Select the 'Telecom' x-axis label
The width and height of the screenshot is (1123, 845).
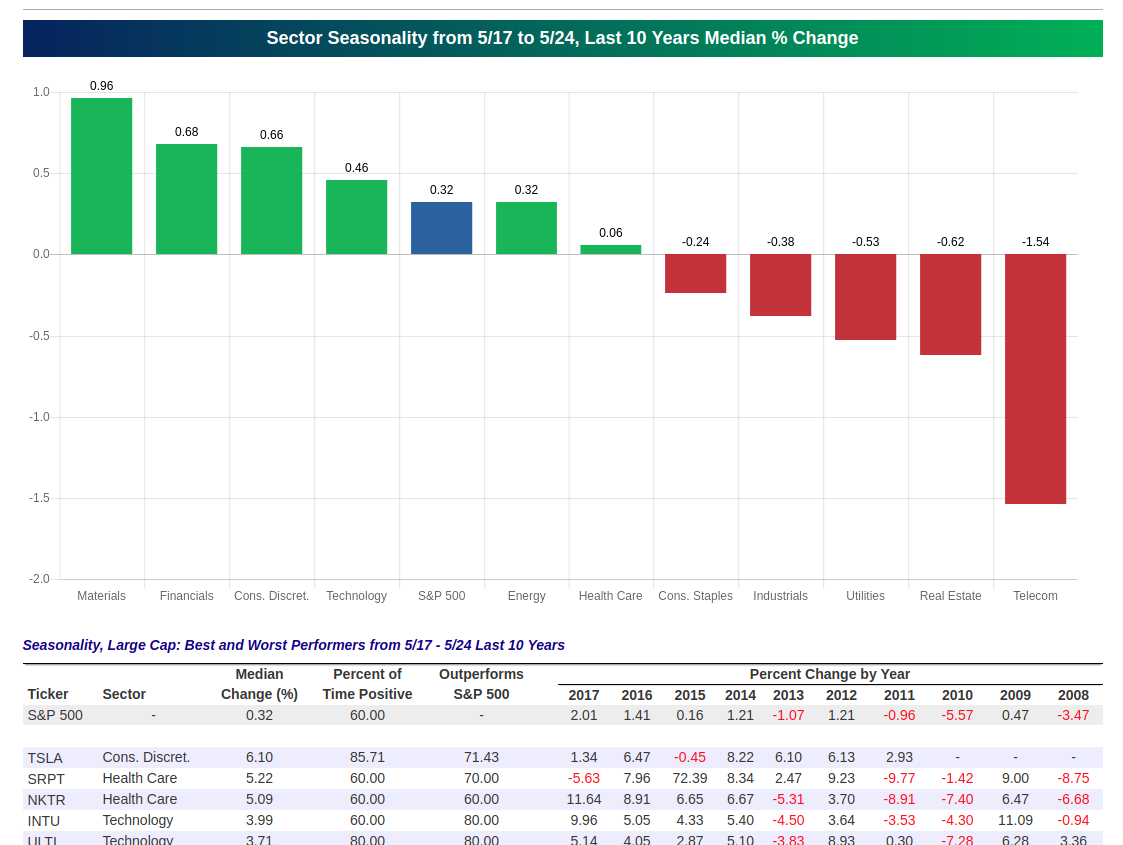coord(1035,596)
